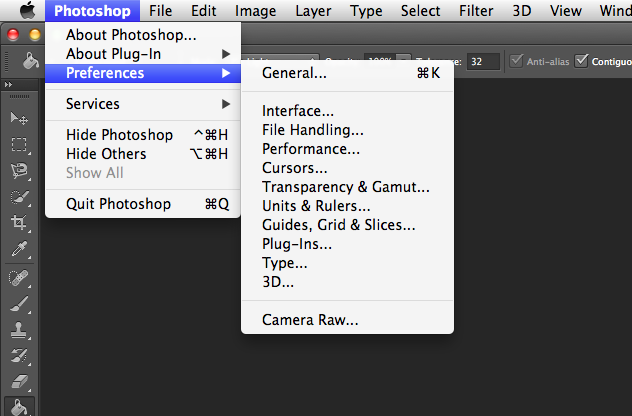
Task: Select the Clone Stamp tool
Action: [19, 330]
